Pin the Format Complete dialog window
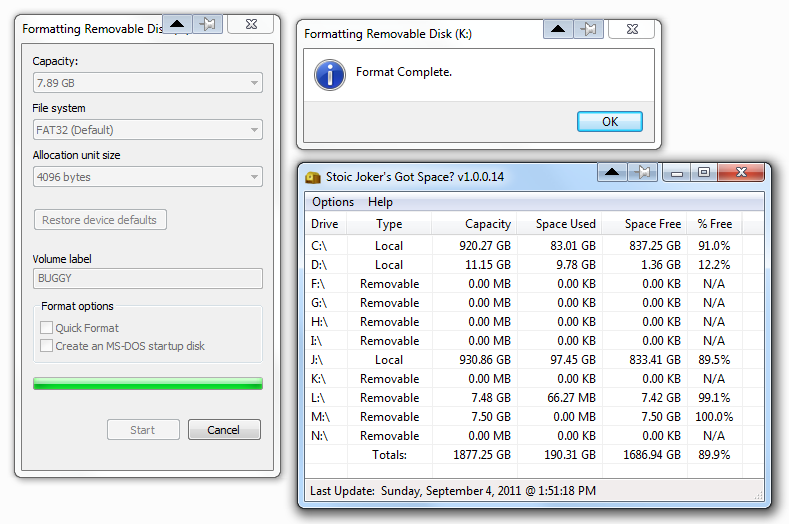This screenshot has width=789, height=524. [587, 29]
